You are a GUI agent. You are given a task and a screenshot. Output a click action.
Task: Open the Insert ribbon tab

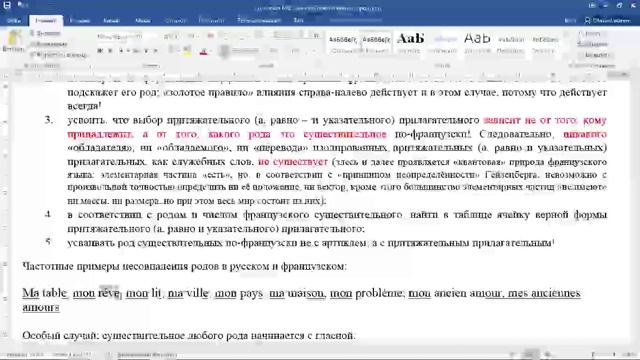(80, 20)
